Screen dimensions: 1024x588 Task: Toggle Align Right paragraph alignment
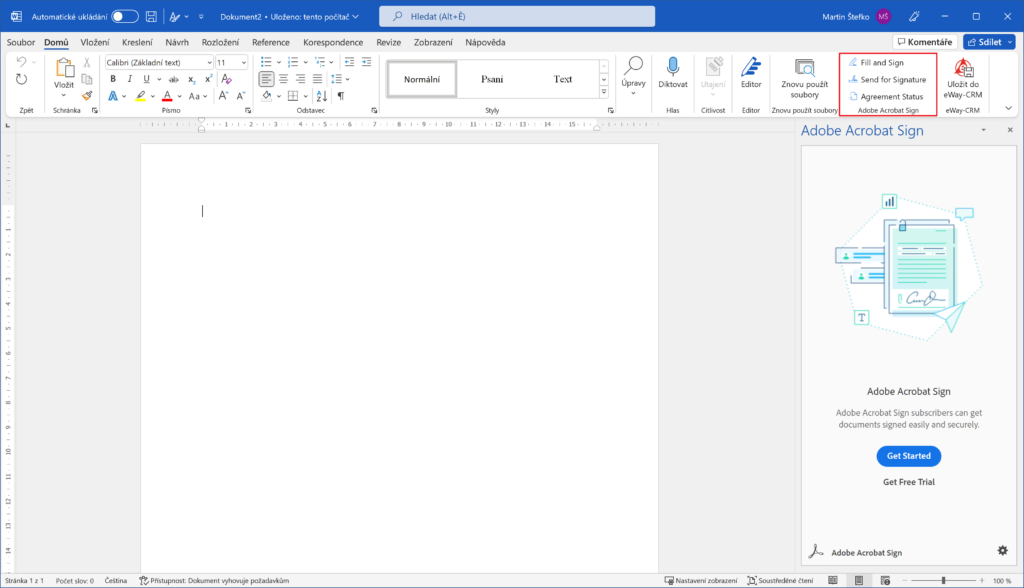tap(300, 79)
